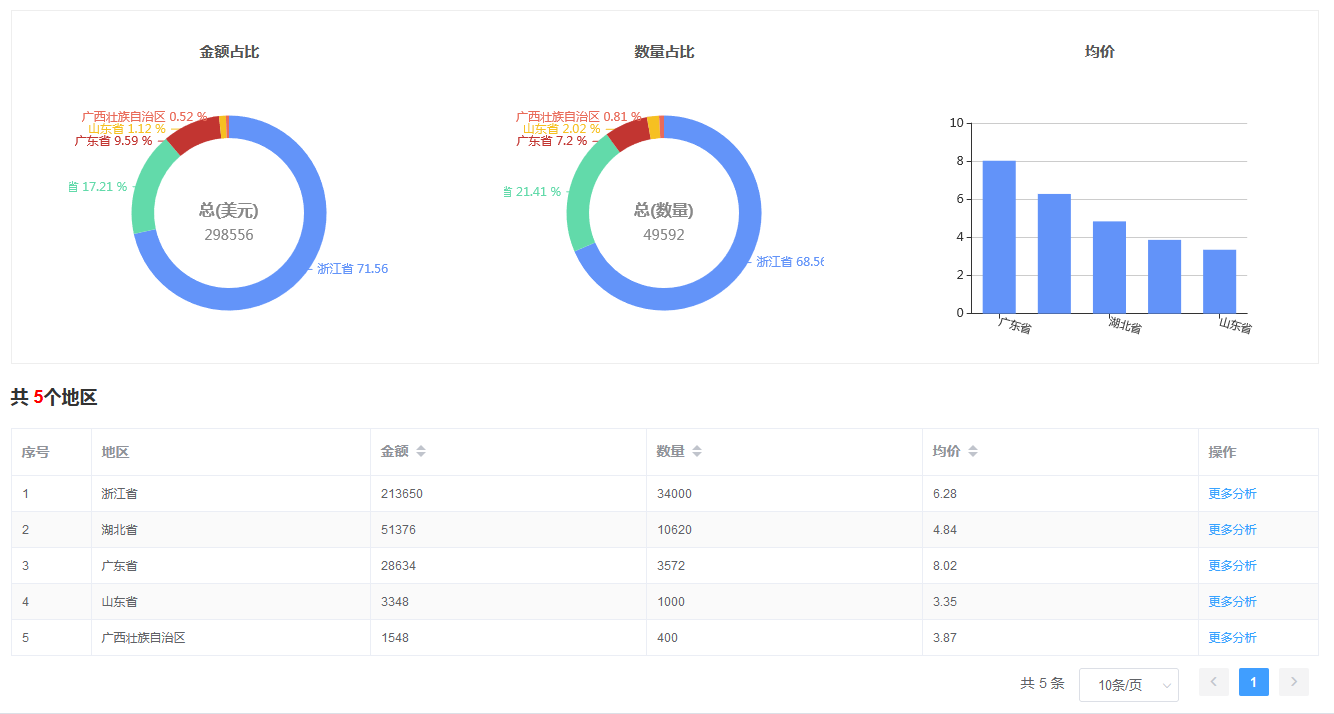Click the 均价 chart title
The height and width of the screenshot is (714, 1334).
[x=1100, y=52]
